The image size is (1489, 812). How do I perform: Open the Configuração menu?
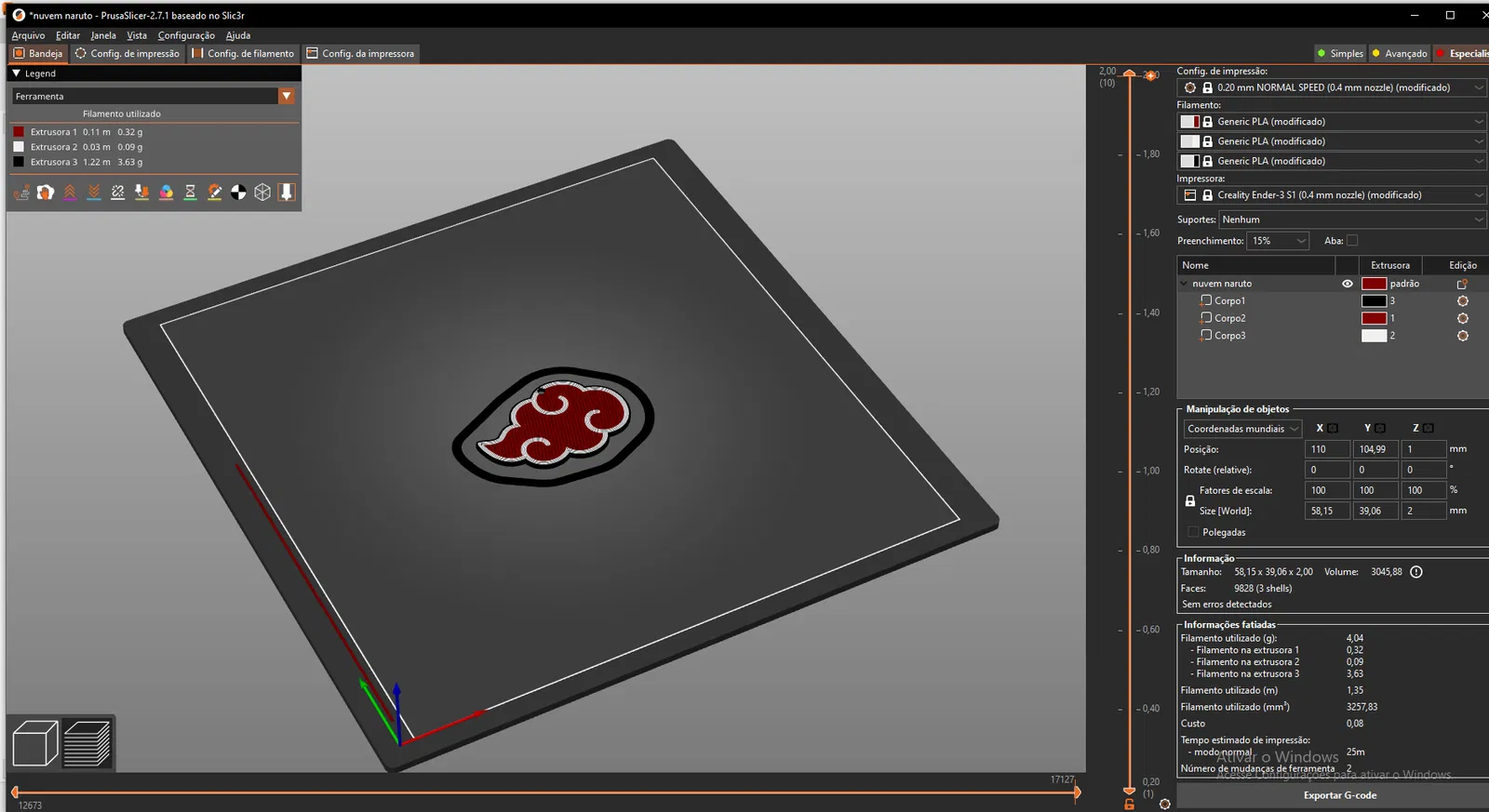click(186, 35)
